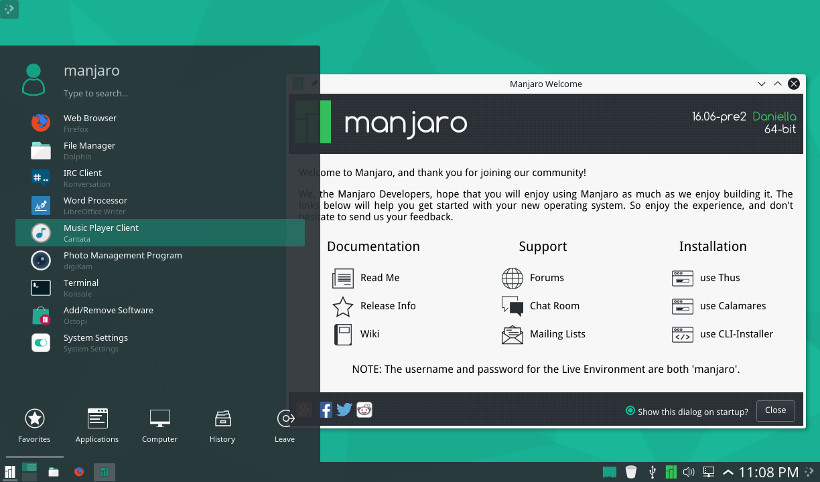The height and width of the screenshot is (482, 820).
Task: Click the white bucket-shaped tray icon
Action: click(x=631, y=472)
